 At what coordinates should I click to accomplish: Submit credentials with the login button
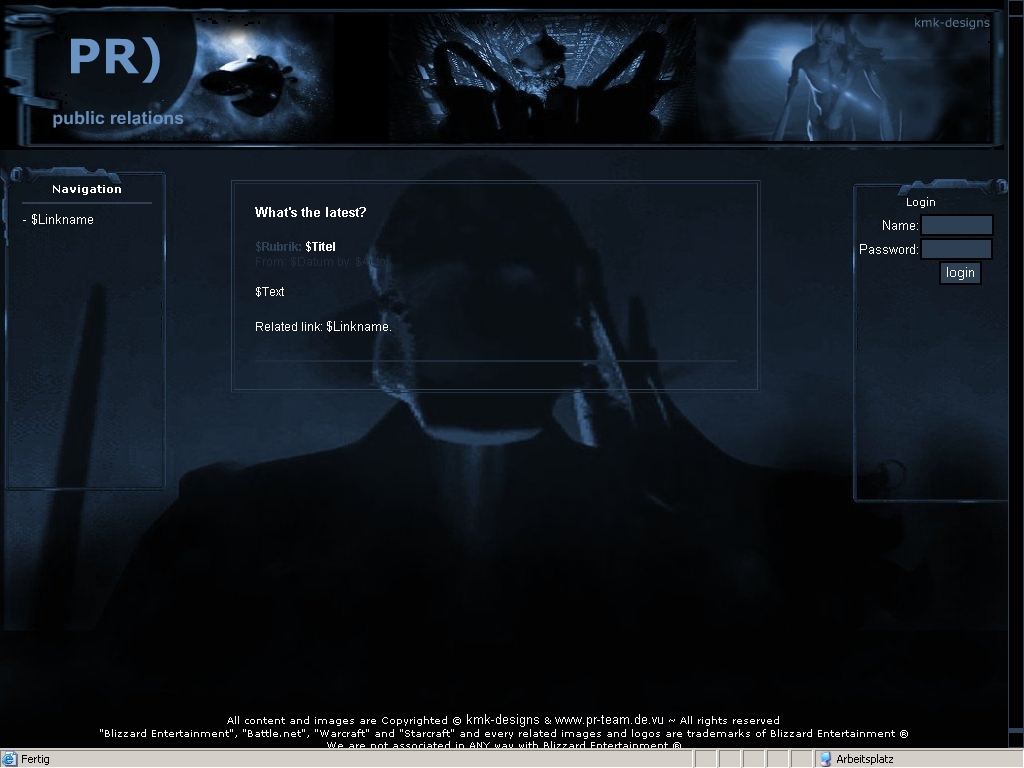960,272
